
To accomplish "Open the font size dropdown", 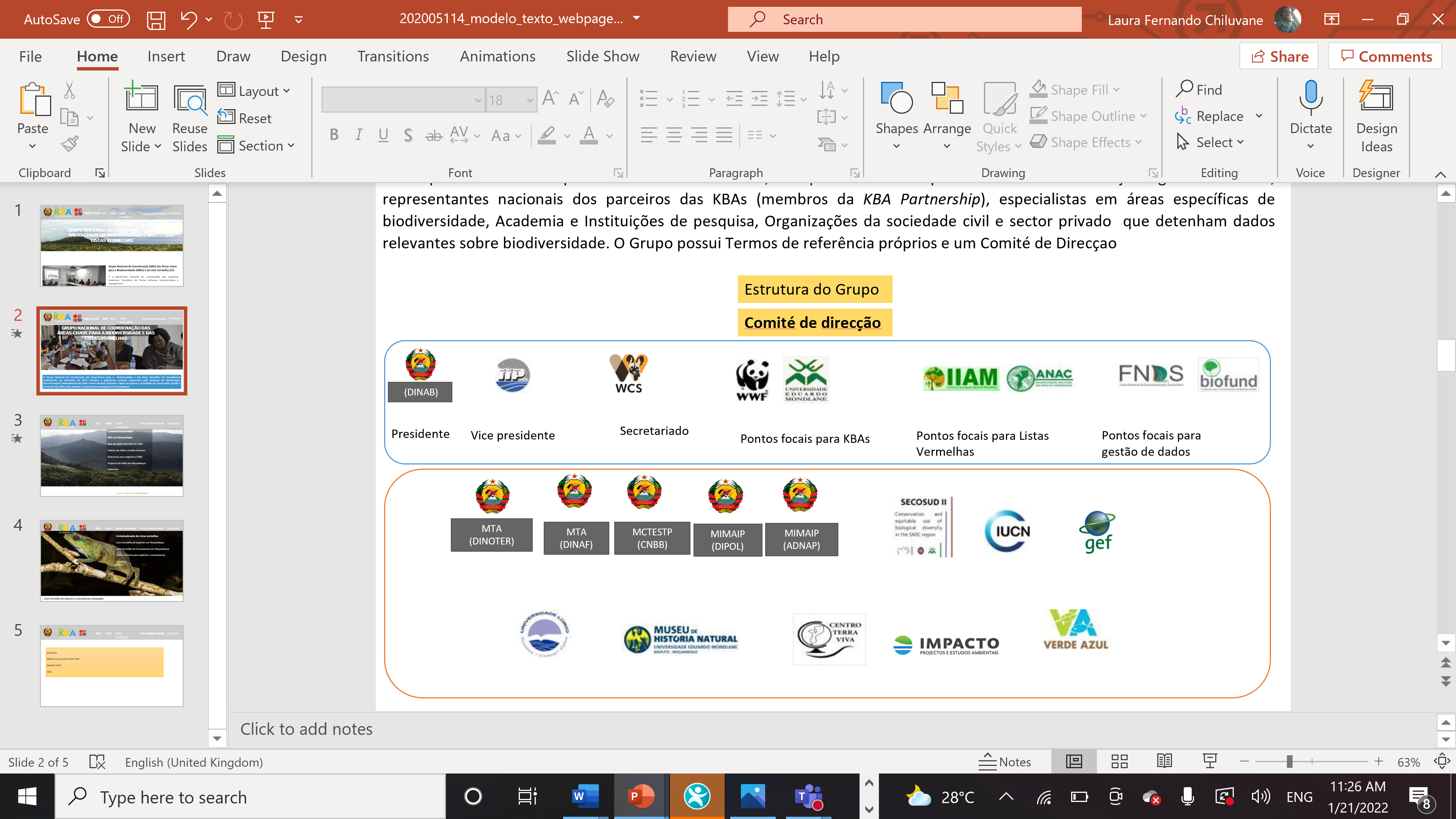I will click(530, 100).
